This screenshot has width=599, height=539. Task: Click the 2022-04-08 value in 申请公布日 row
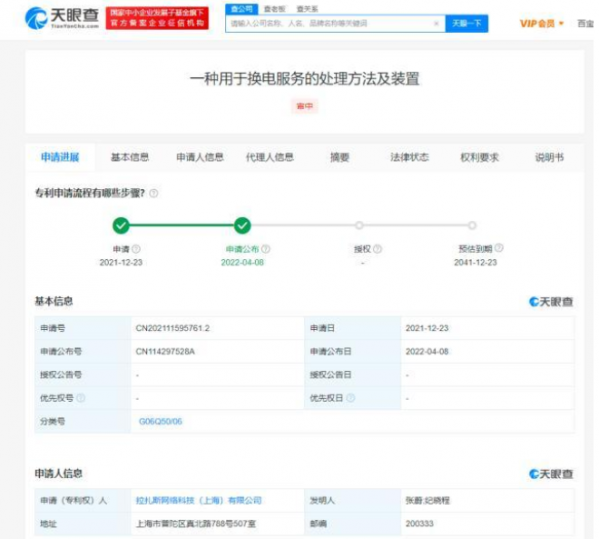point(427,351)
